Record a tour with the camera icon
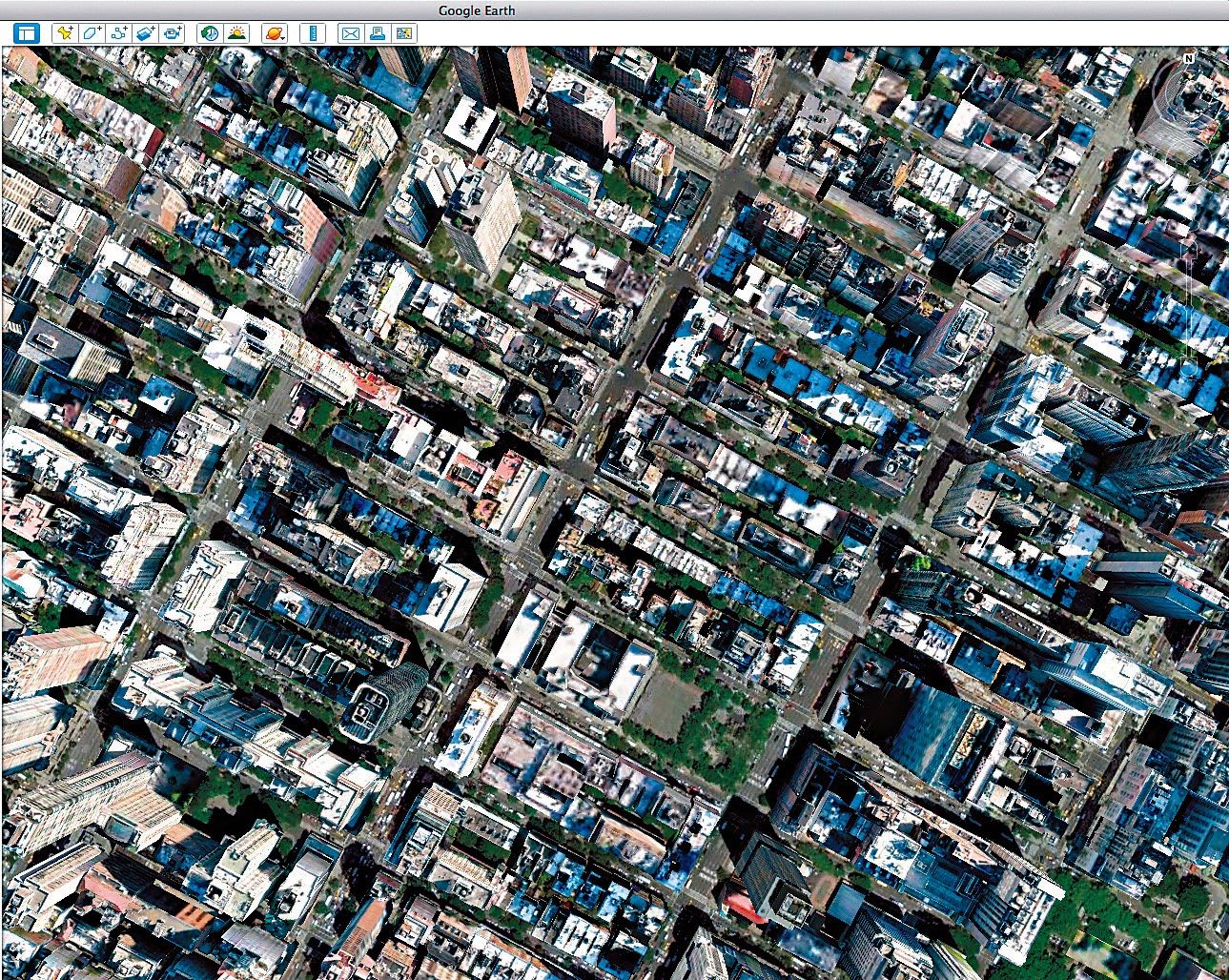This screenshot has height=980, width=1229. click(x=172, y=33)
